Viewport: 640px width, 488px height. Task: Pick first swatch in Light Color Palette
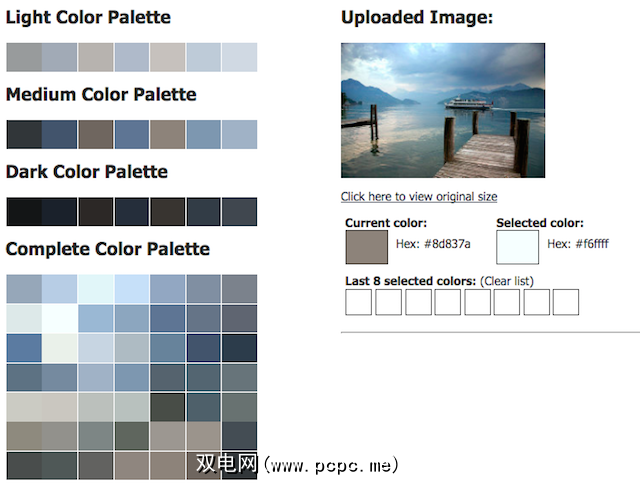click(24, 57)
